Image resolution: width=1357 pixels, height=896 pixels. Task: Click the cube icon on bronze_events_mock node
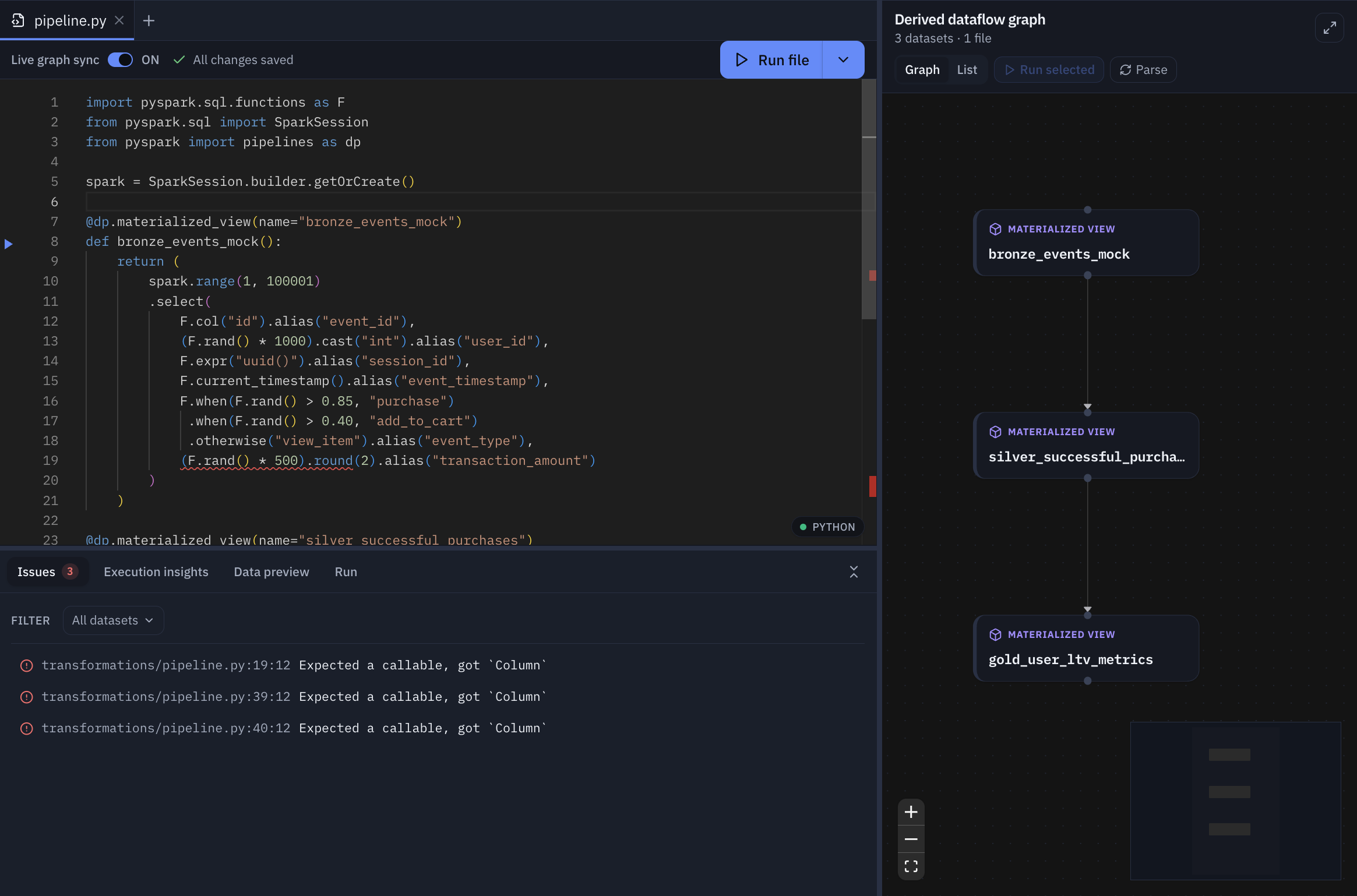tap(995, 229)
